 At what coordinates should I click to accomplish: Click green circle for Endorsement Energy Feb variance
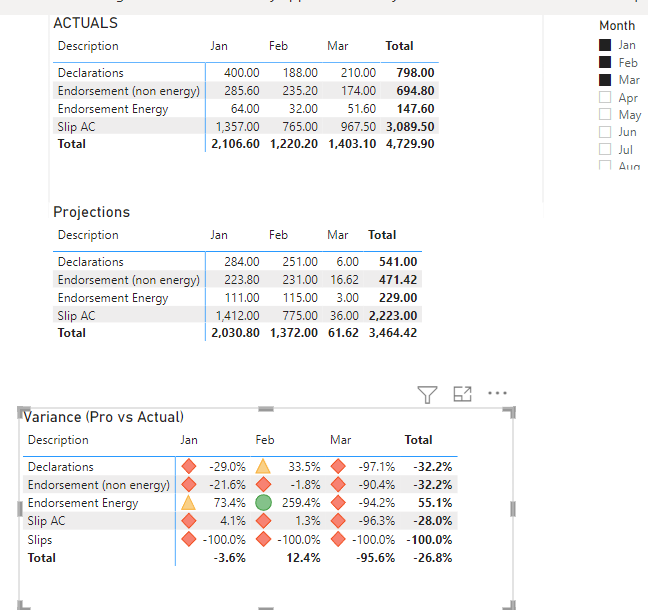coord(263,503)
